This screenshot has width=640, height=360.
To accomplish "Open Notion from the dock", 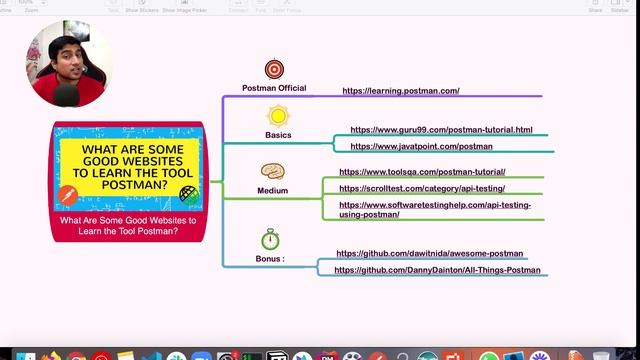I will coord(277,356).
